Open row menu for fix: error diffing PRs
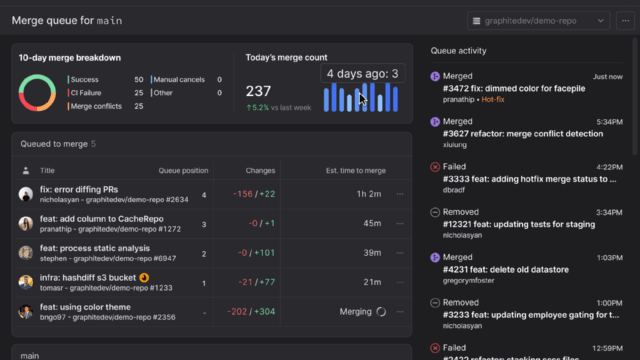 tap(400, 194)
